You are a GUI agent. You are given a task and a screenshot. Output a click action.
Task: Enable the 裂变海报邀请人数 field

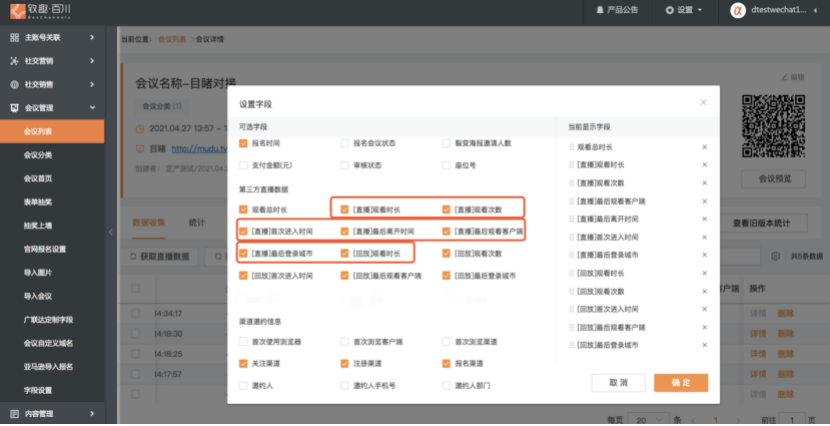[446, 143]
